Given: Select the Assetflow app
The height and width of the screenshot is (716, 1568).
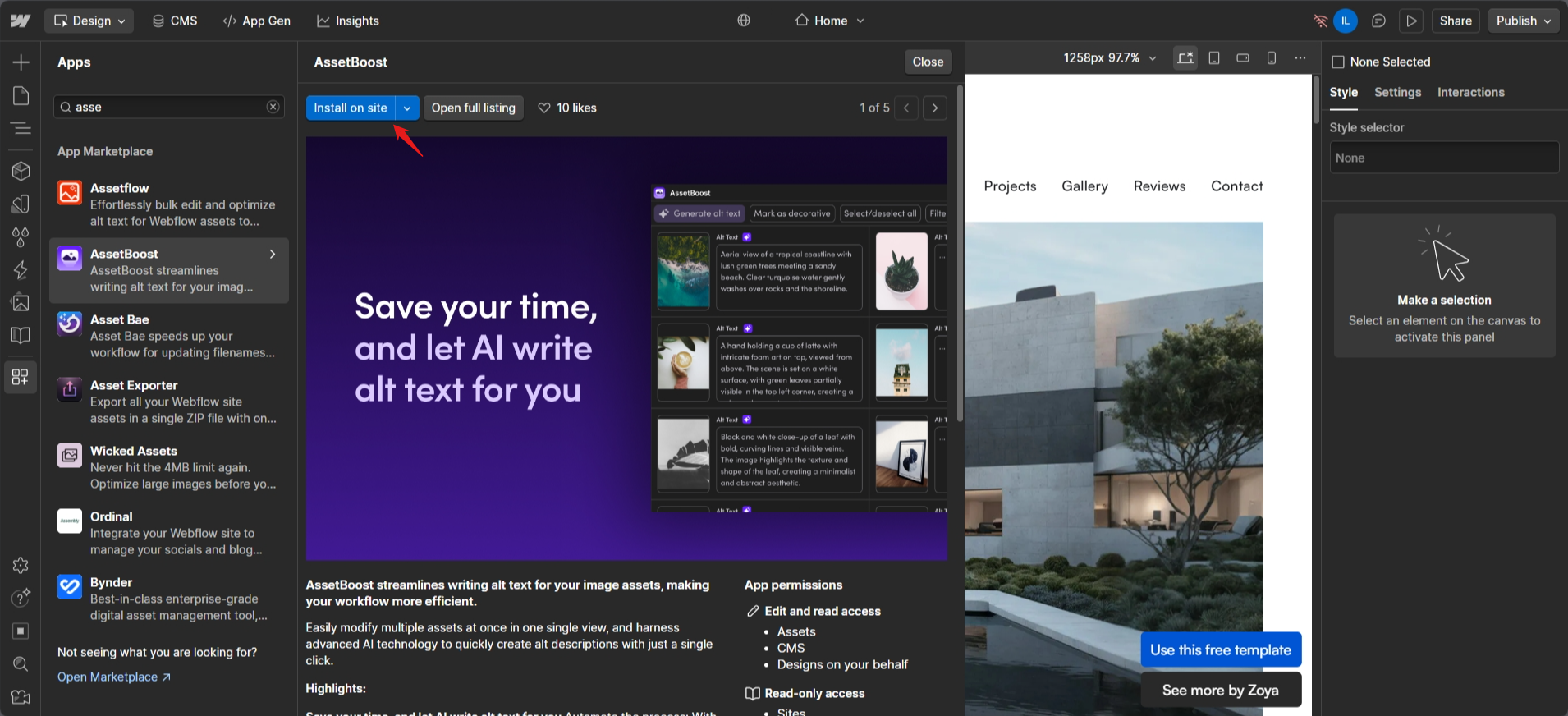Looking at the screenshot, I should pos(169,204).
